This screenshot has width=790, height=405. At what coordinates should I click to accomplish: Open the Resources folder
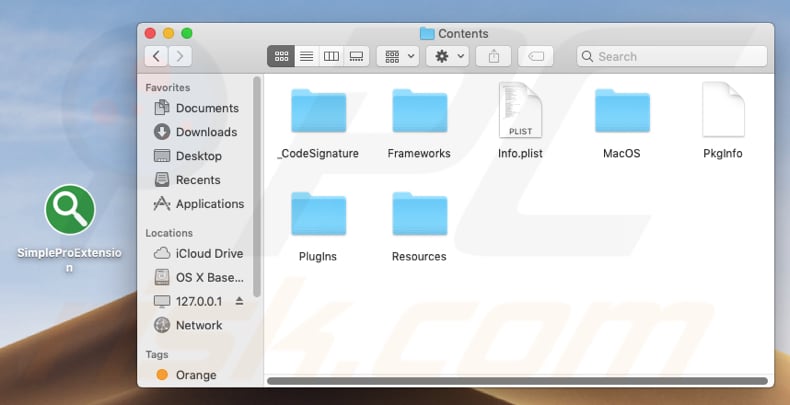click(419, 215)
